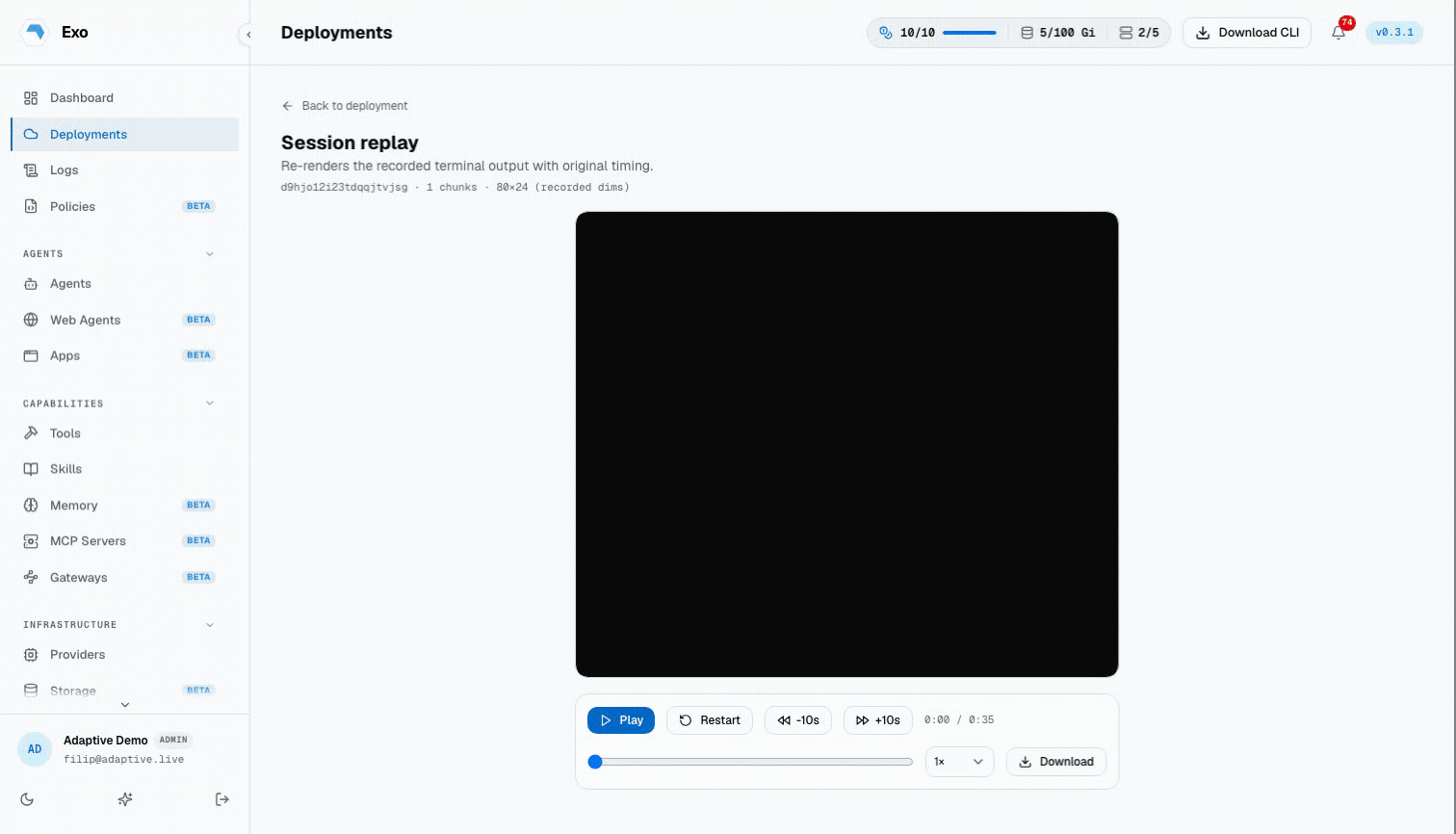Image resolution: width=1456 pixels, height=834 pixels.
Task: Click the Download CLI button
Action: point(1247,33)
